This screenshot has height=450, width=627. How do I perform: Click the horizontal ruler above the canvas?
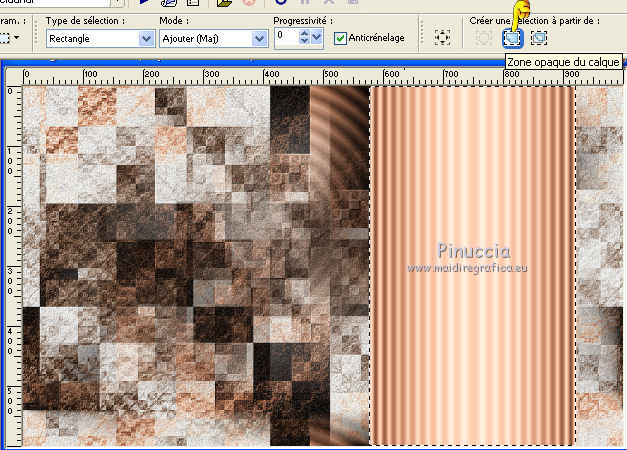[322, 76]
